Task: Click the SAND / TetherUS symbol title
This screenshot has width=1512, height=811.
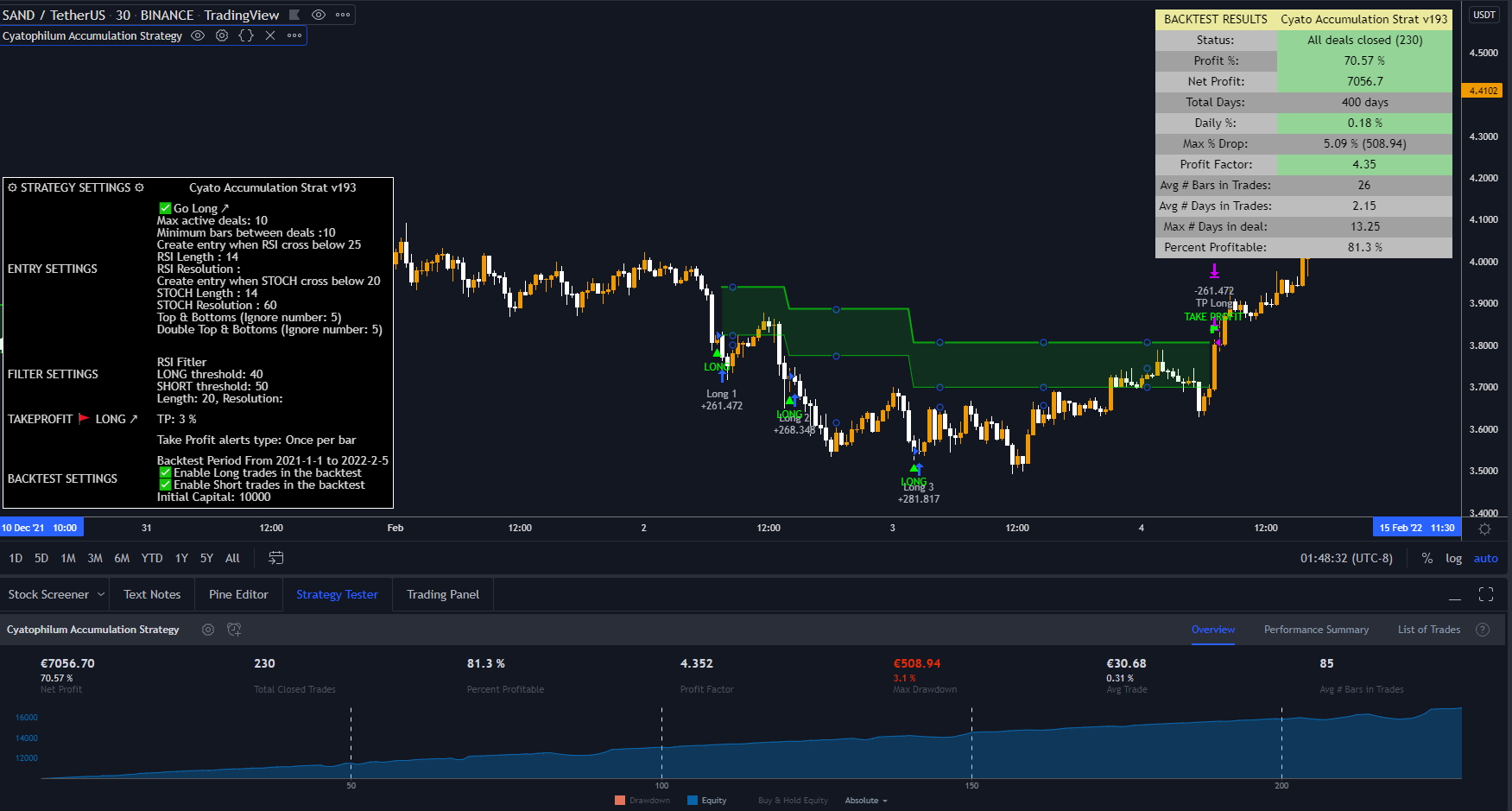Action: click(x=54, y=15)
